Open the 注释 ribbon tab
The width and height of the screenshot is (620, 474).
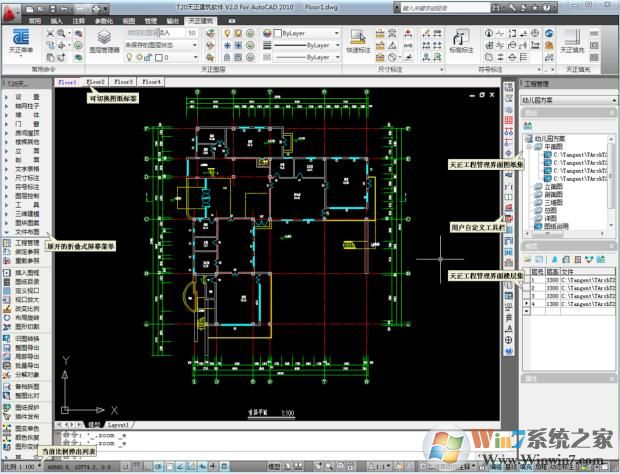(78, 19)
